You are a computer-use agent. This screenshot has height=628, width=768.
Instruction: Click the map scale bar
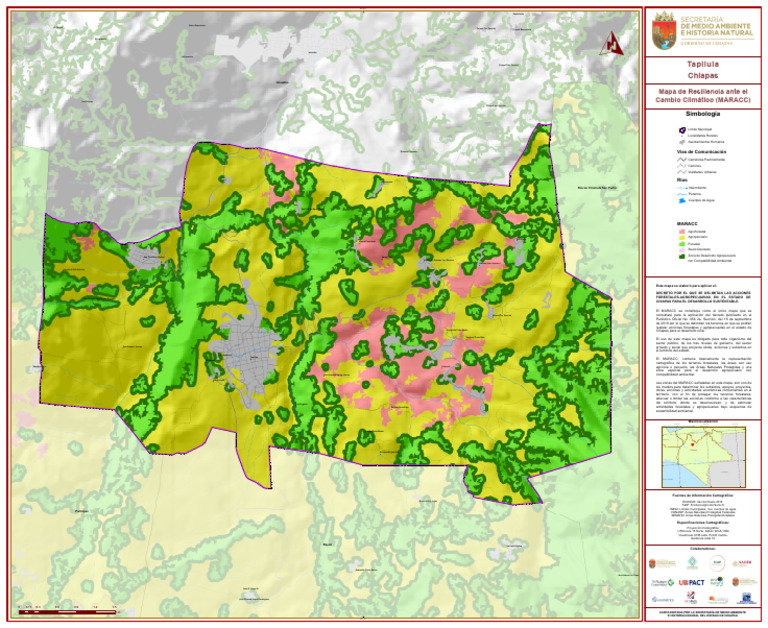point(68,612)
